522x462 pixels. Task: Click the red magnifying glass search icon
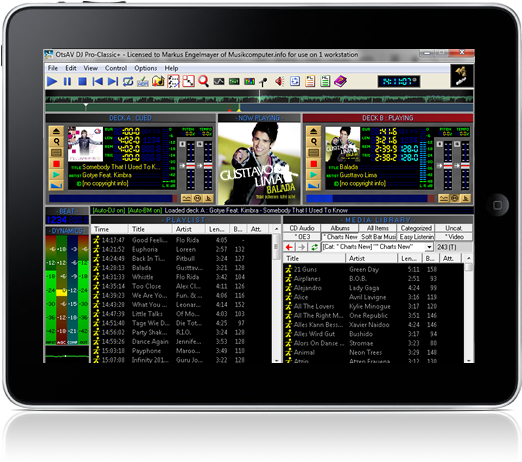[x=203, y=81]
